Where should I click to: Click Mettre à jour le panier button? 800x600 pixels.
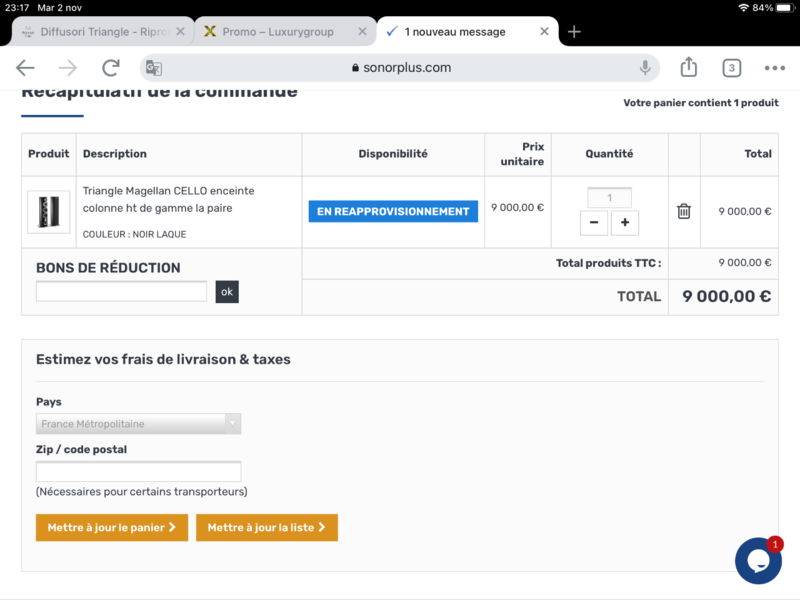pos(111,527)
